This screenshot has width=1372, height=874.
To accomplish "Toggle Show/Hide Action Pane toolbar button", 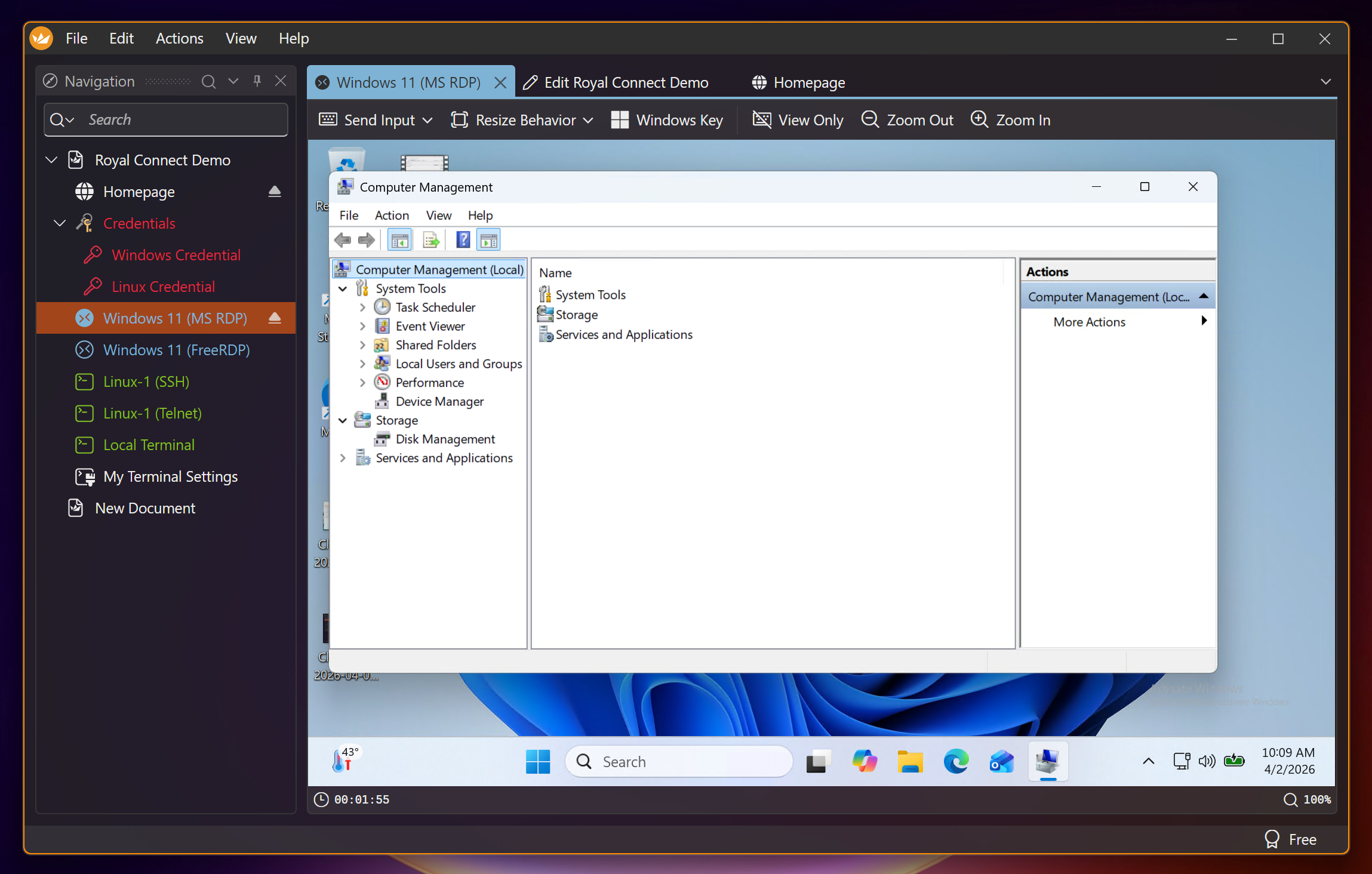I will pyautogui.click(x=488, y=240).
